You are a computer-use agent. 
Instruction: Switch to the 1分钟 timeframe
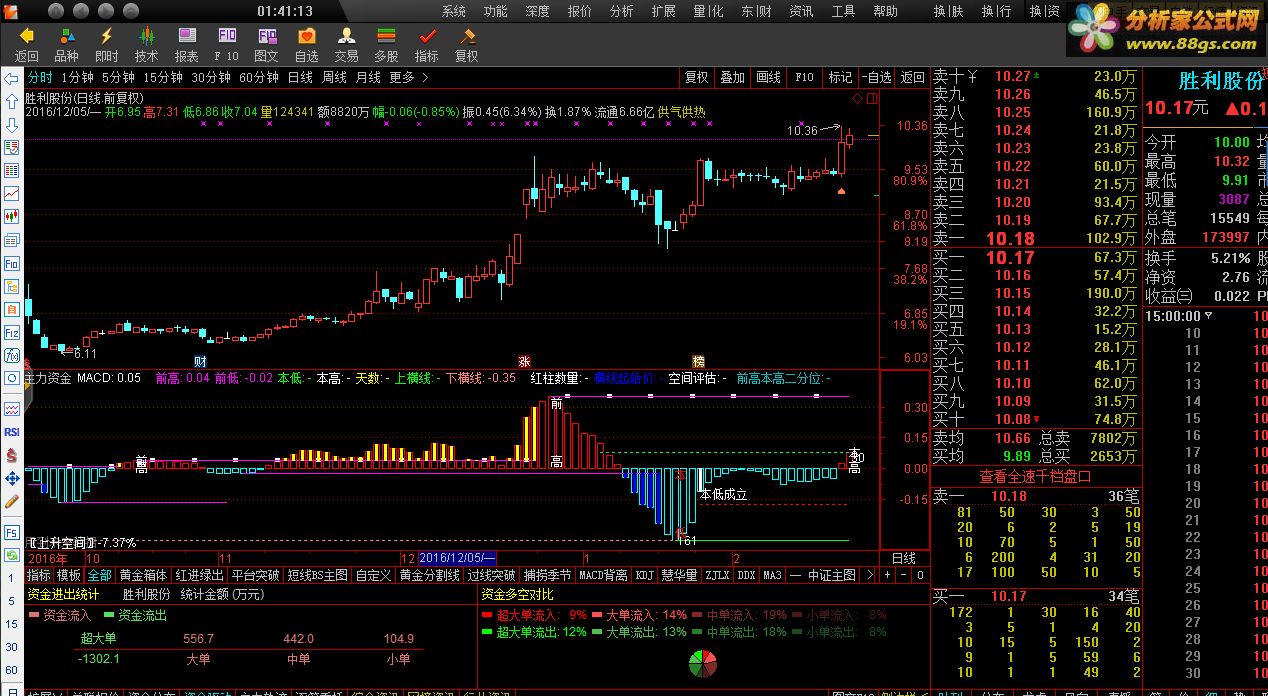click(x=77, y=77)
